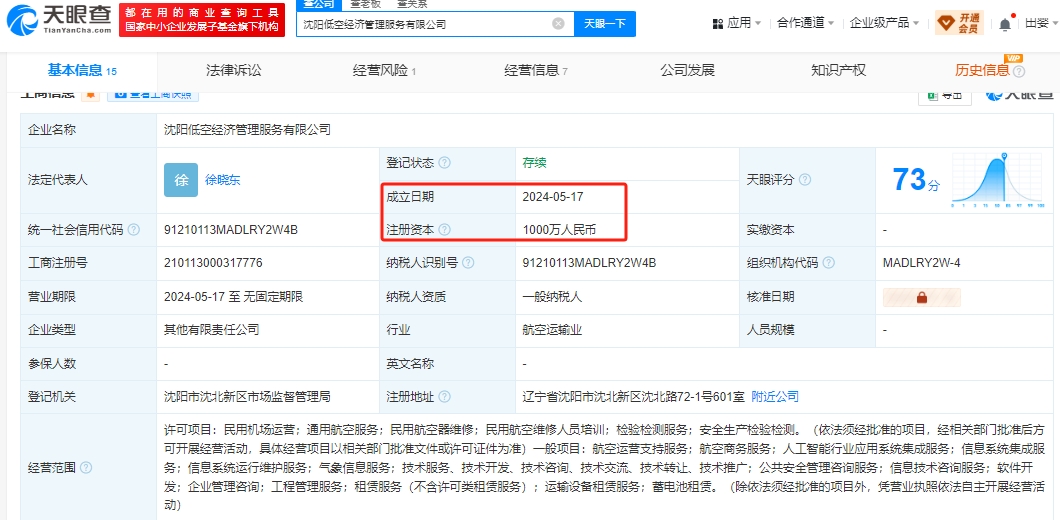Click the organization code MADLRY2W-4
Screen dimensions: 1060x520
pos(921,263)
